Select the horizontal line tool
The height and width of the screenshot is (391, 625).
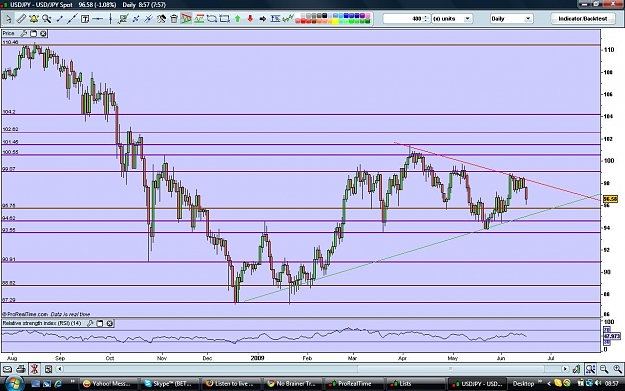coord(98,19)
